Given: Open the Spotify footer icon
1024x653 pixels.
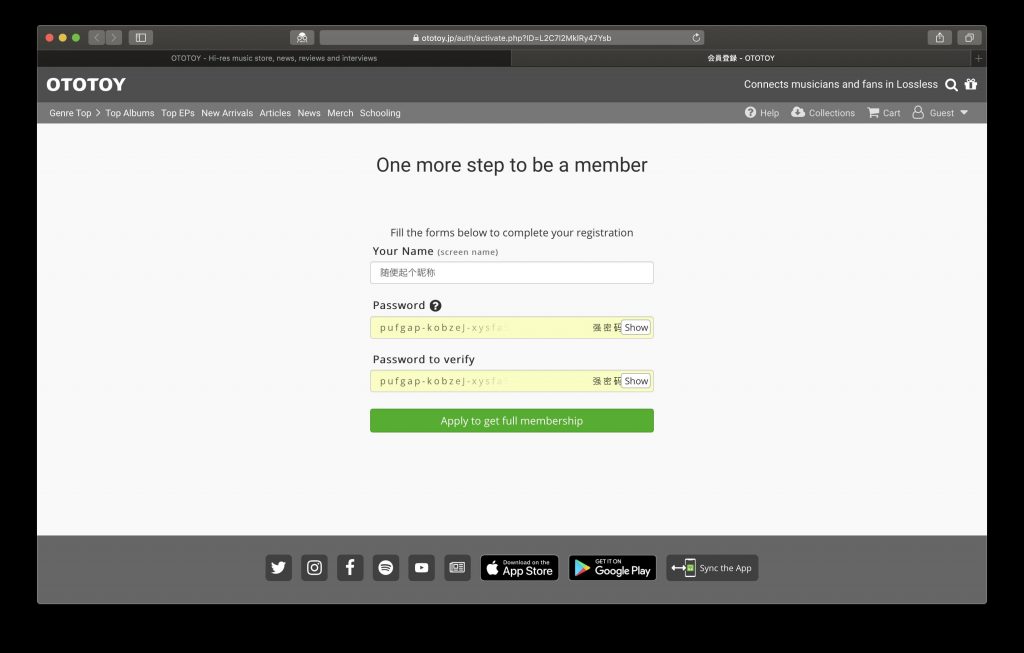Looking at the screenshot, I should [386, 567].
